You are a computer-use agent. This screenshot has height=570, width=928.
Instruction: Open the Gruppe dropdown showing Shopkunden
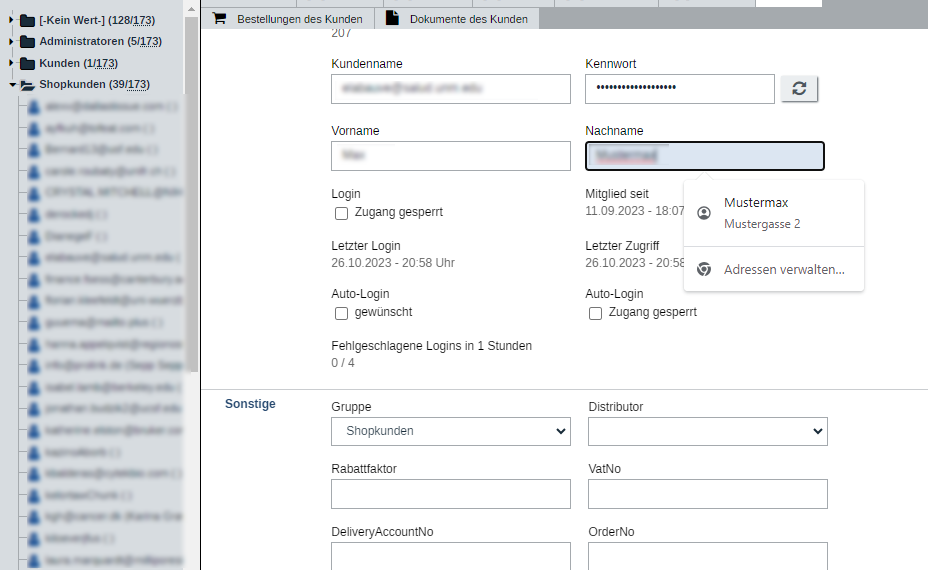coord(450,431)
